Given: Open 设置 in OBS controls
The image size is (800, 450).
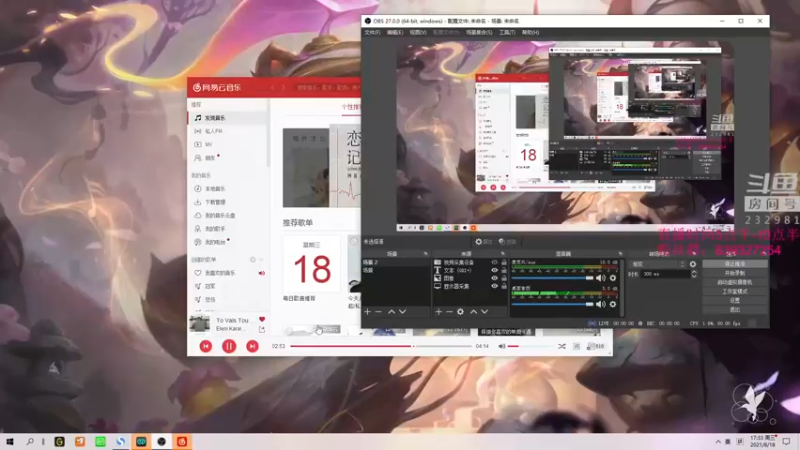Looking at the screenshot, I should (735, 301).
